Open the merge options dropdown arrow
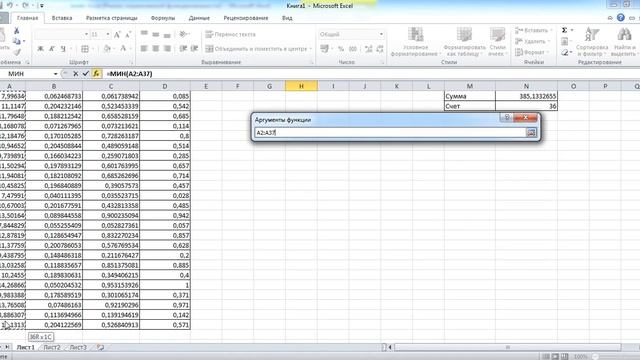 [x=311, y=49]
